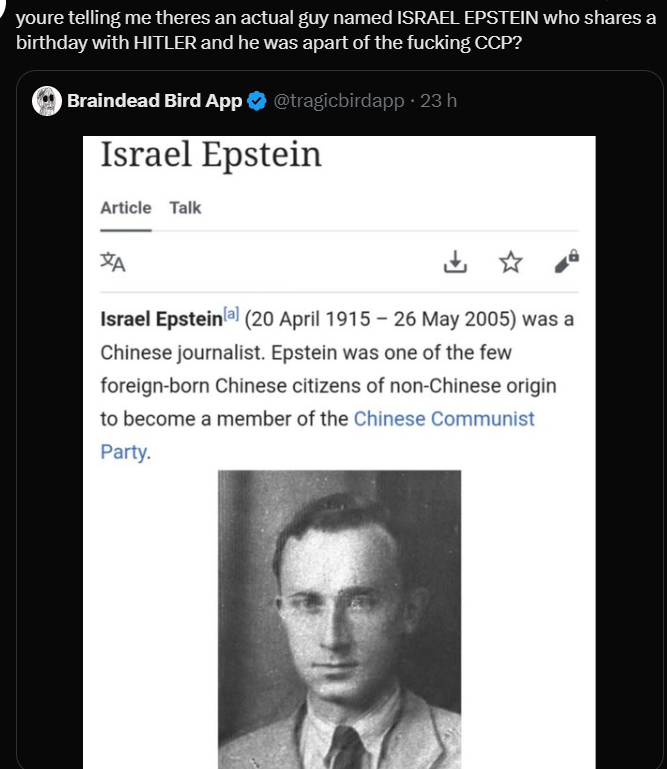This screenshot has height=769, width=667.
Task: Switch to the Talk tab
Action: point(185,208)
